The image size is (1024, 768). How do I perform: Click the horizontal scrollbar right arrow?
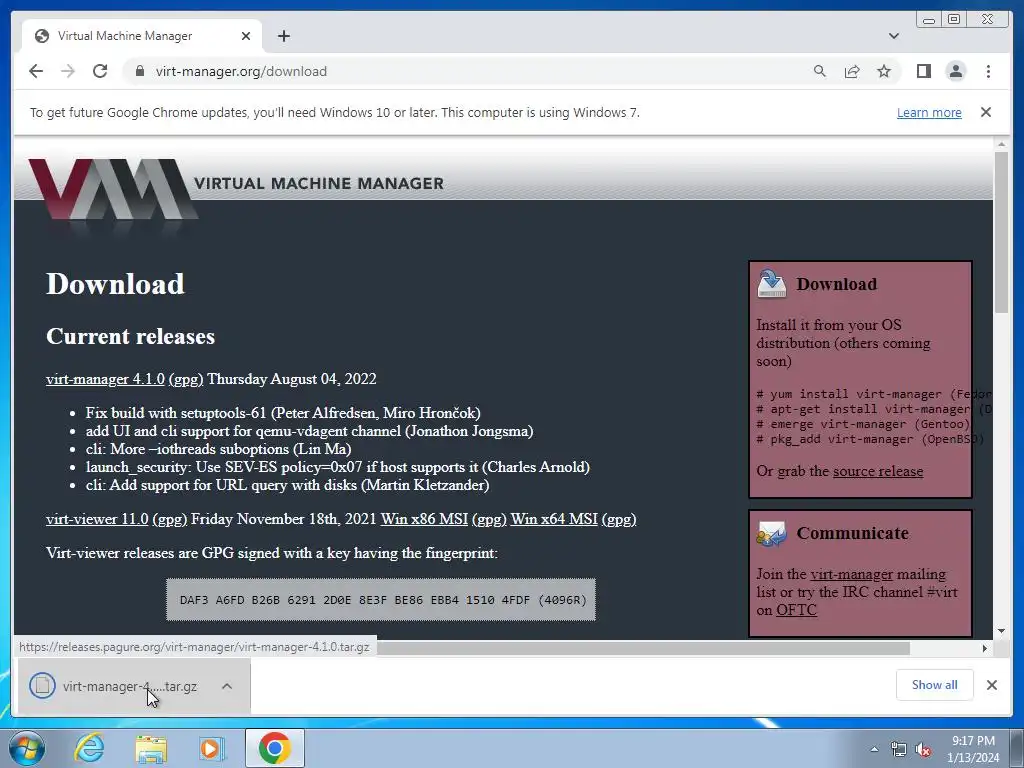click(x=985, y=648)
